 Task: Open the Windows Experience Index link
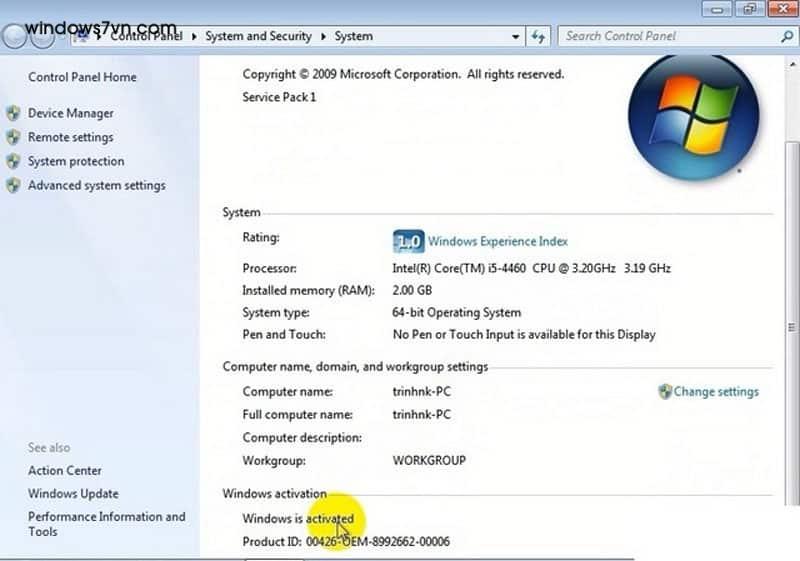click(x=497, y=241)
